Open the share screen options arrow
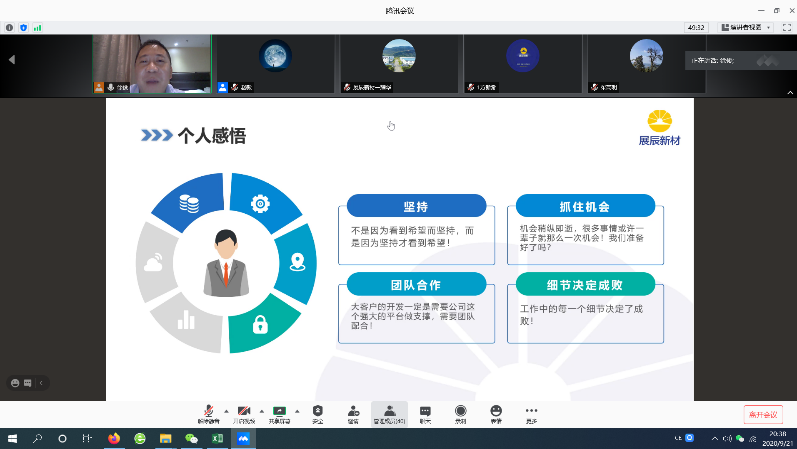 (x=297, y=411)
